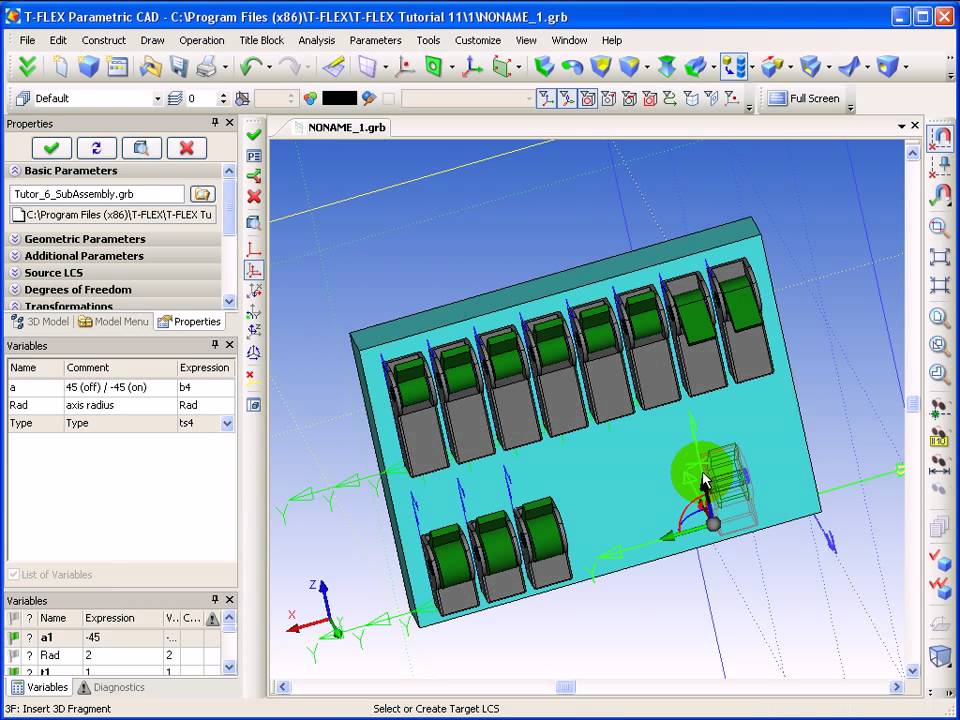The width and height of the screenshot is (960, 720).
Task: Open the Type expression dropdown ts4
Action: [227, 423]
